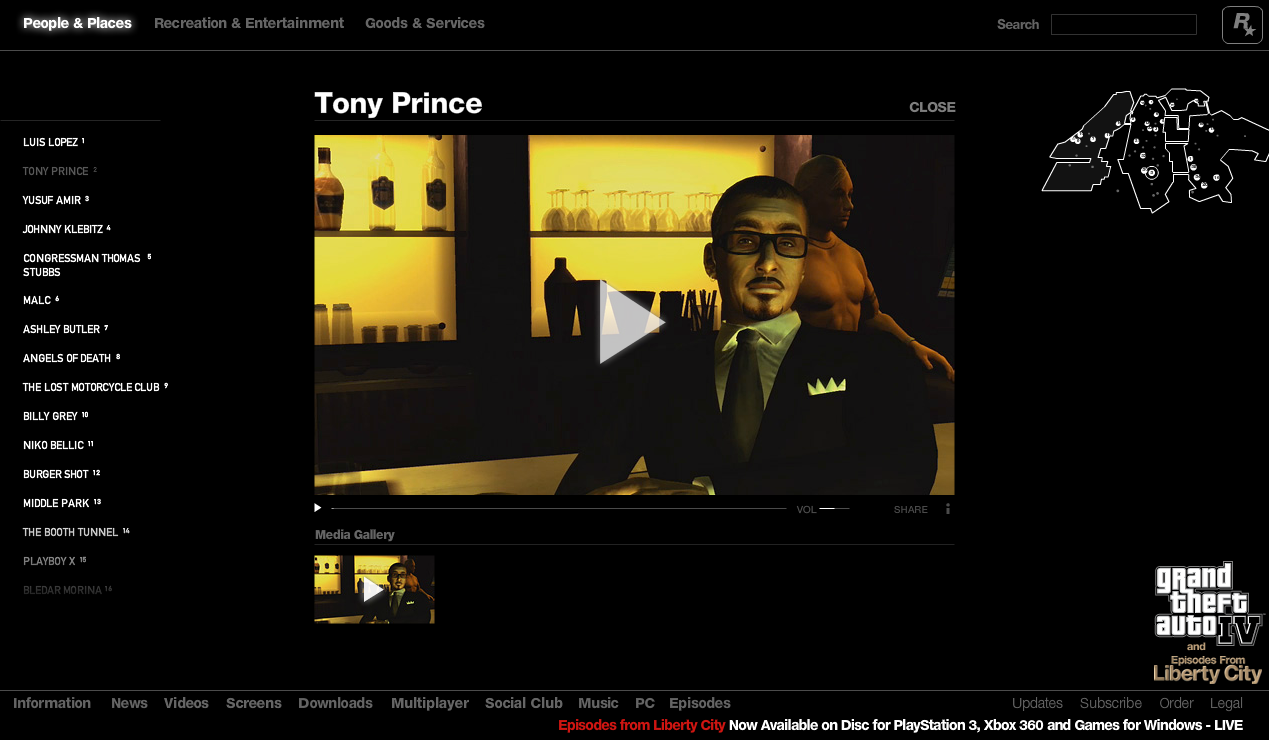Visit Social Club from footer
The image size is (1269, 740).
pyautogui.click(x=524, y=703)
